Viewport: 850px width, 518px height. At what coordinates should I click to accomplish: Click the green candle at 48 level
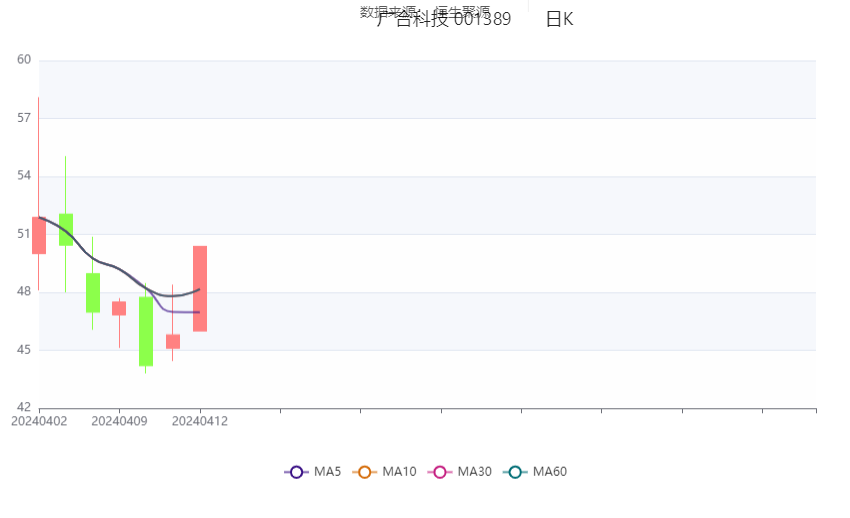(93, 292)
